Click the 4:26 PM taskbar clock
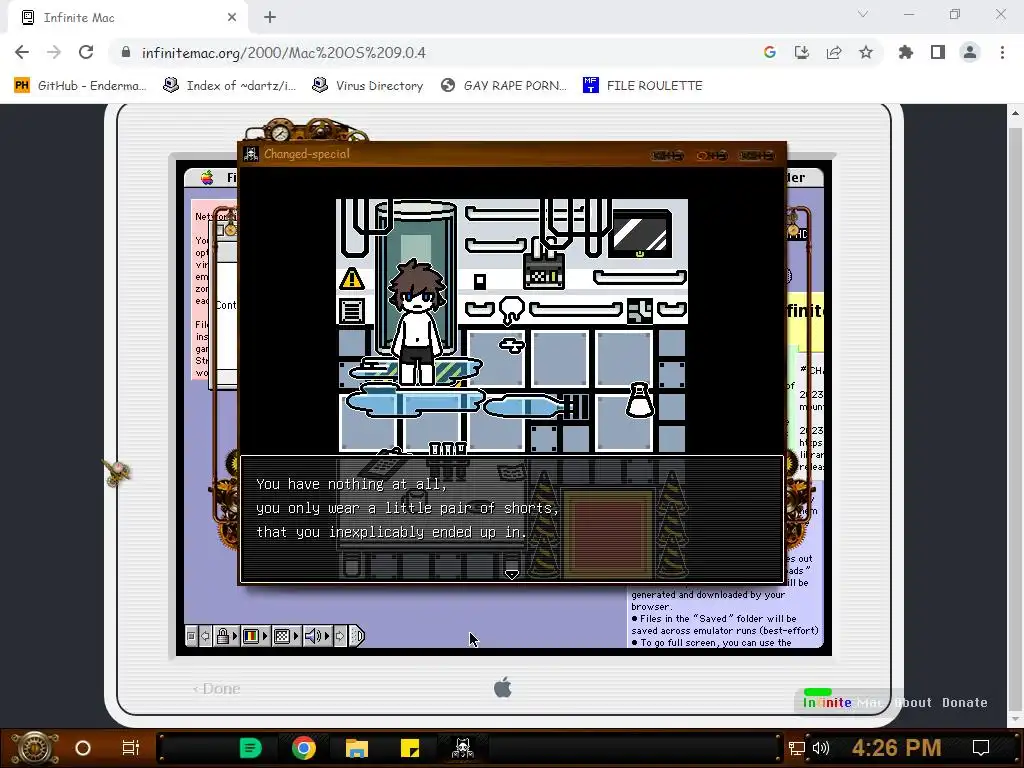 point(896,748)
